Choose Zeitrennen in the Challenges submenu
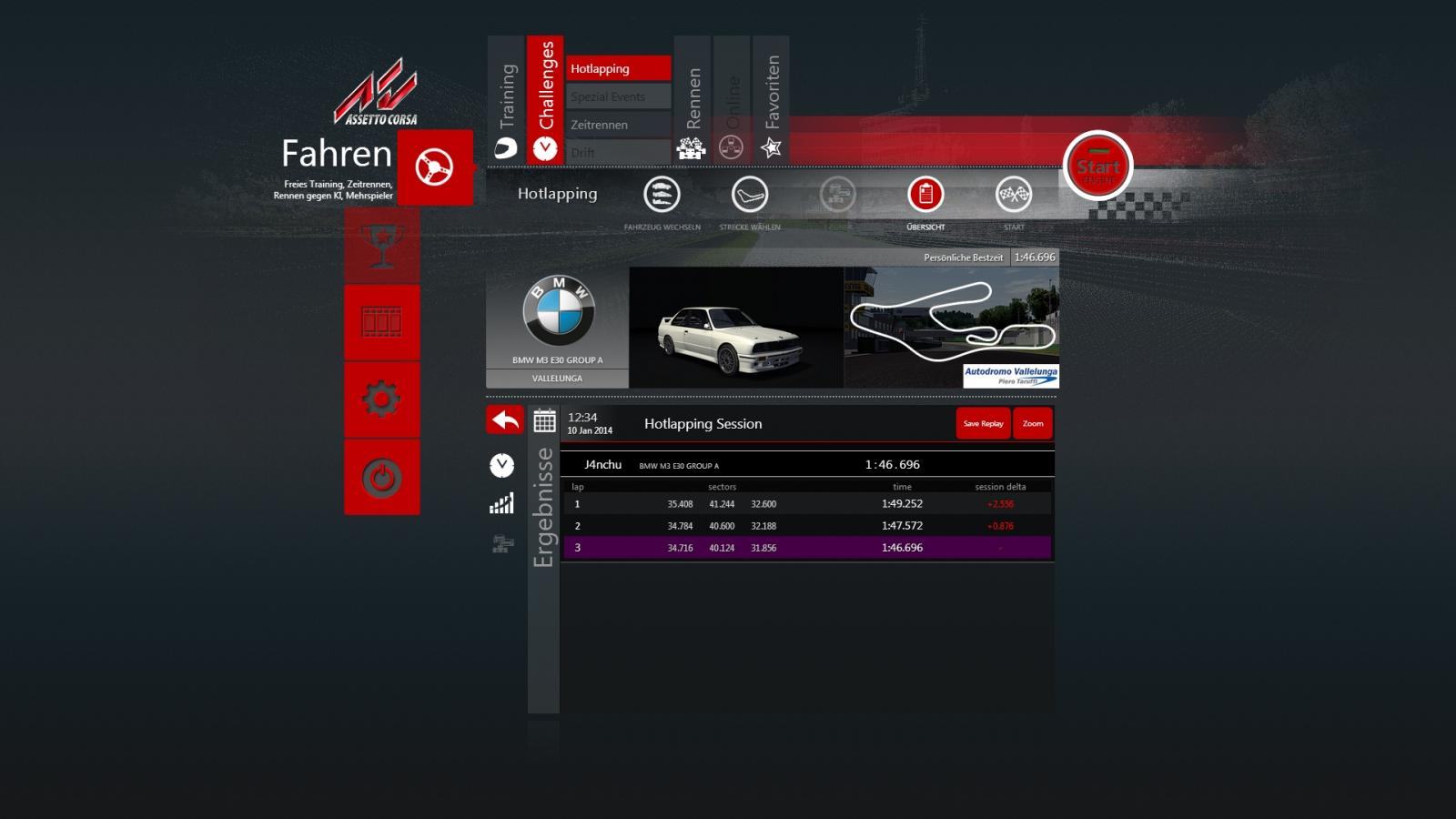 pos(619,125)
